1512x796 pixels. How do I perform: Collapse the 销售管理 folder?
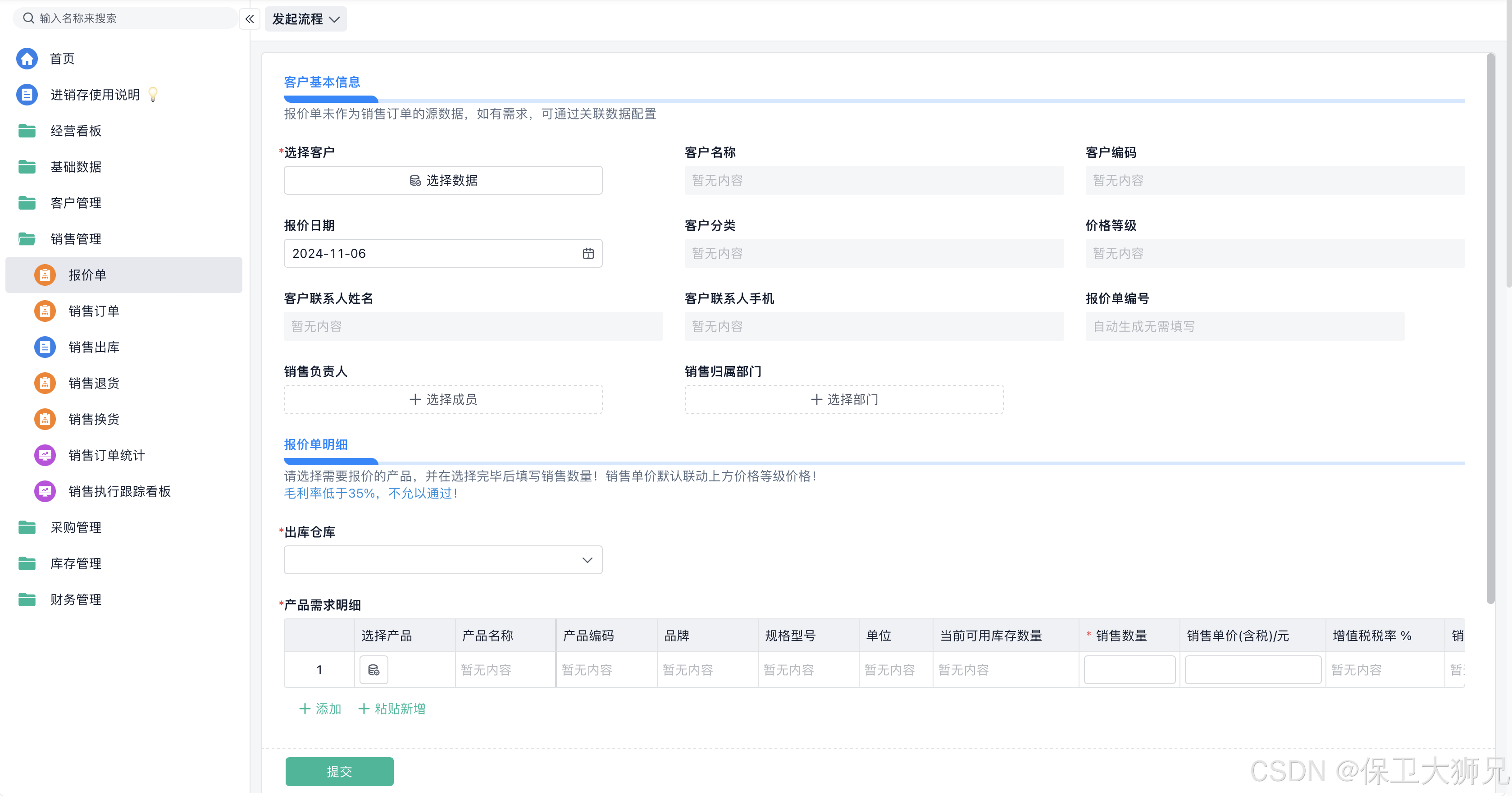coord(75,239)
